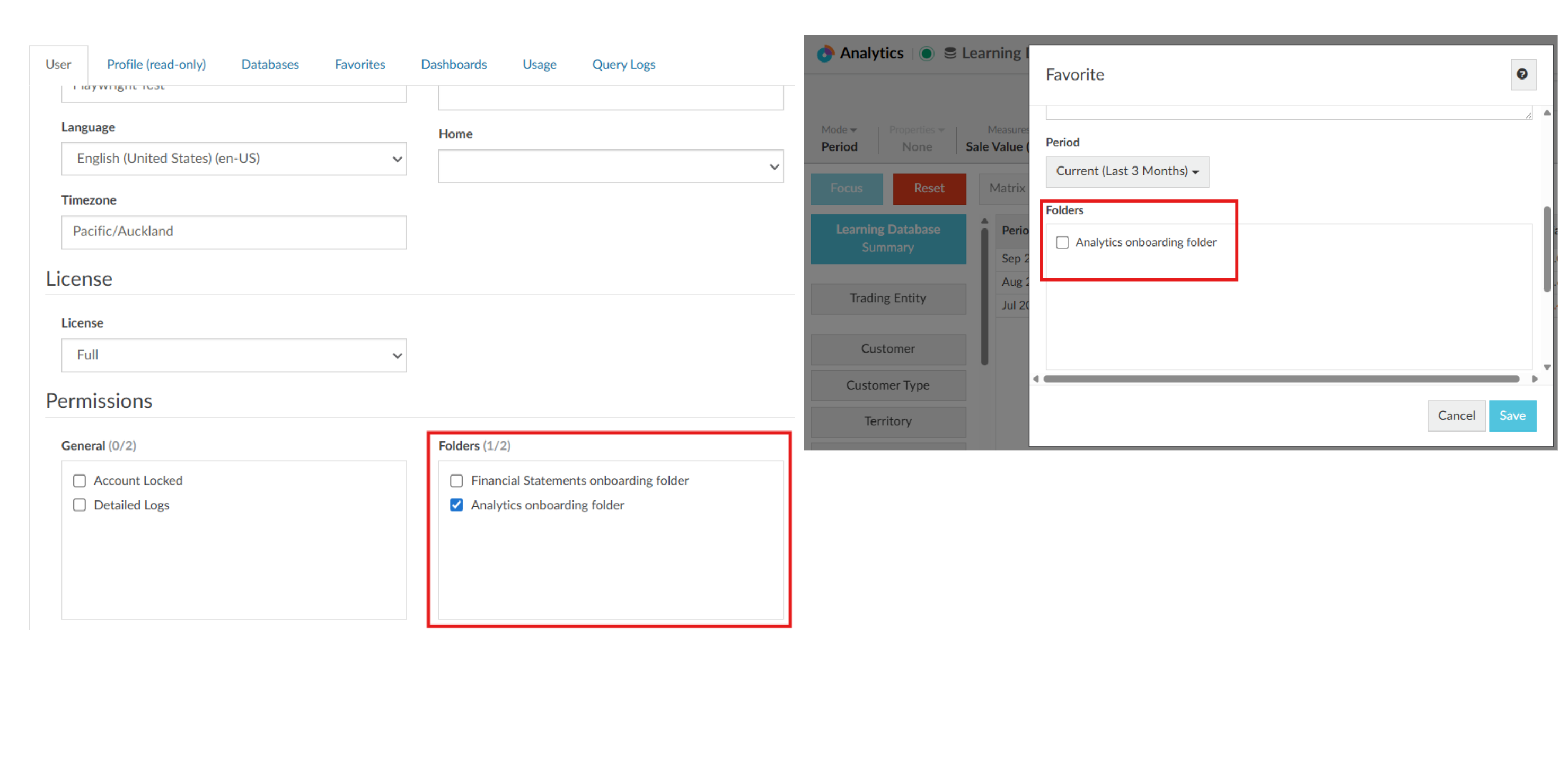Click the Analytics pie-chart logo icon
This screenshot has height=774, width=1568.
coord(825,54)
